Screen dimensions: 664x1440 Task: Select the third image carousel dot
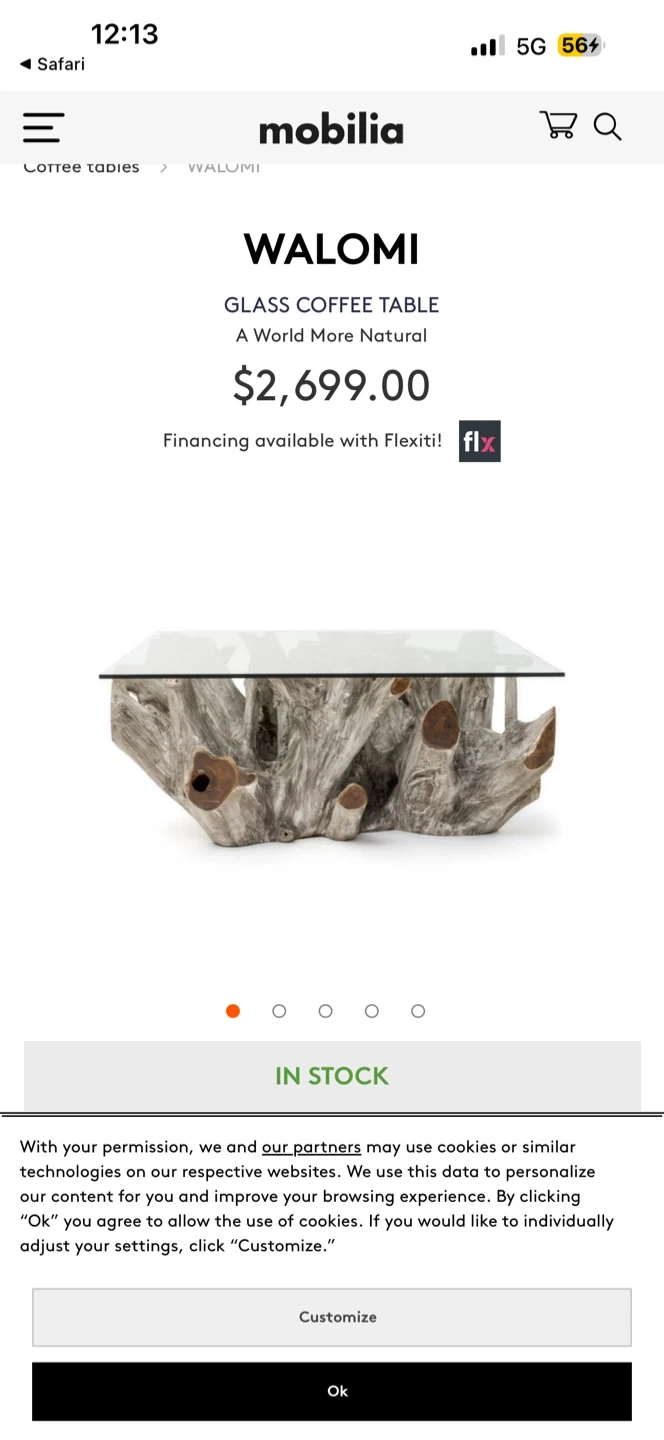pyautogui.click(x=325, y=1011)
